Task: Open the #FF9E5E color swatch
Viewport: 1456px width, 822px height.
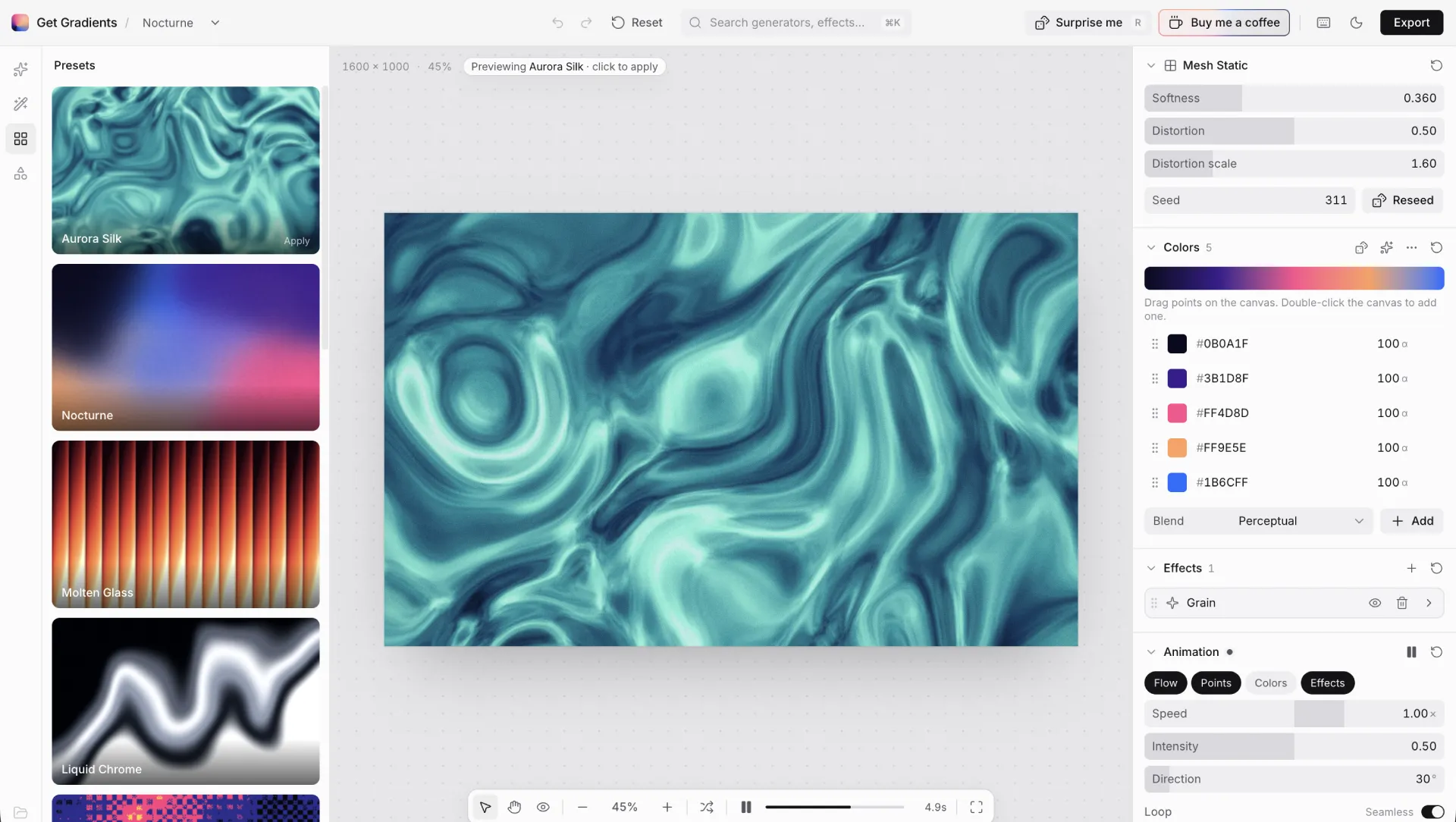Action: point(1177,447)
